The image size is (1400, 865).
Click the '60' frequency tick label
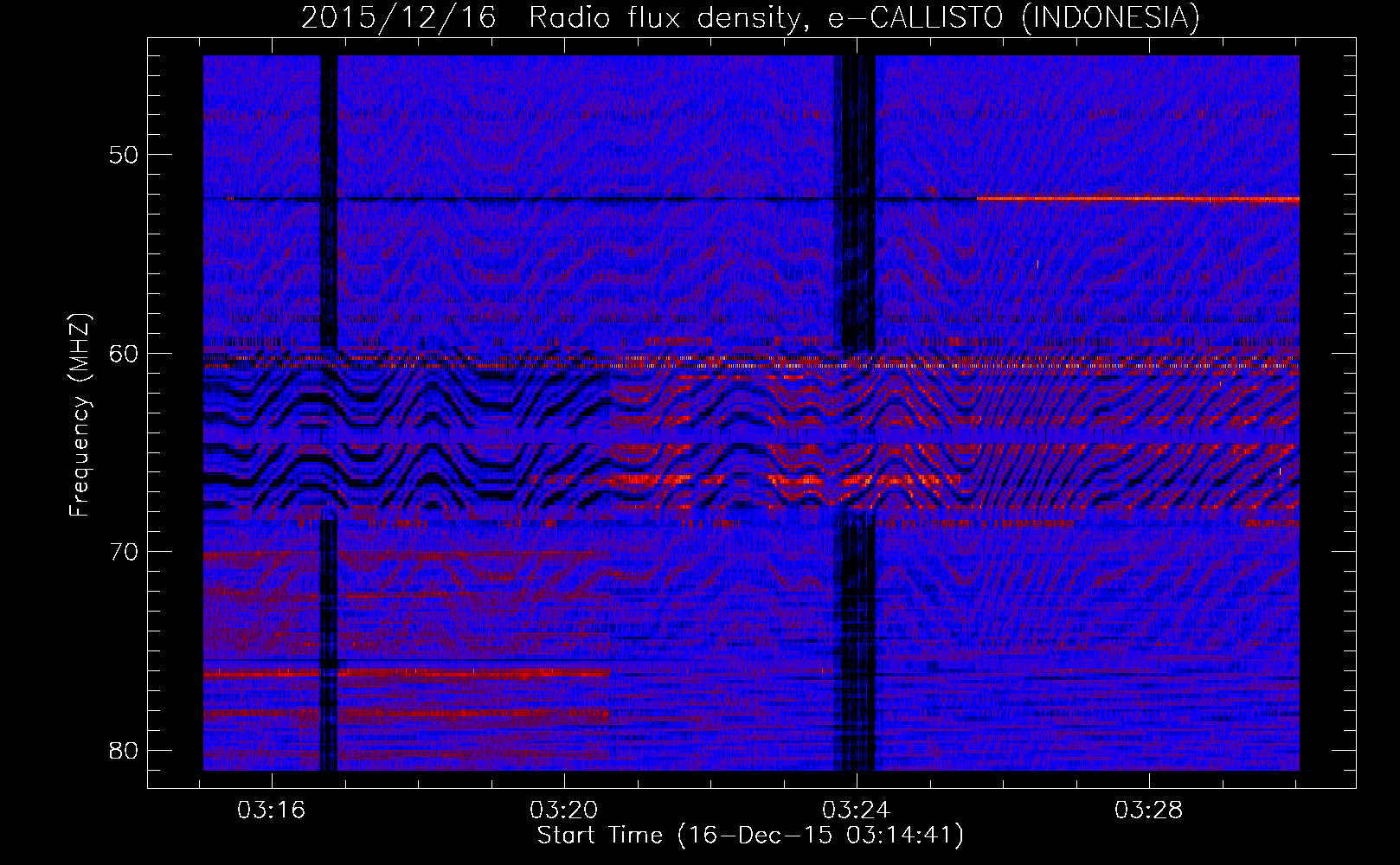pos(125,353)
